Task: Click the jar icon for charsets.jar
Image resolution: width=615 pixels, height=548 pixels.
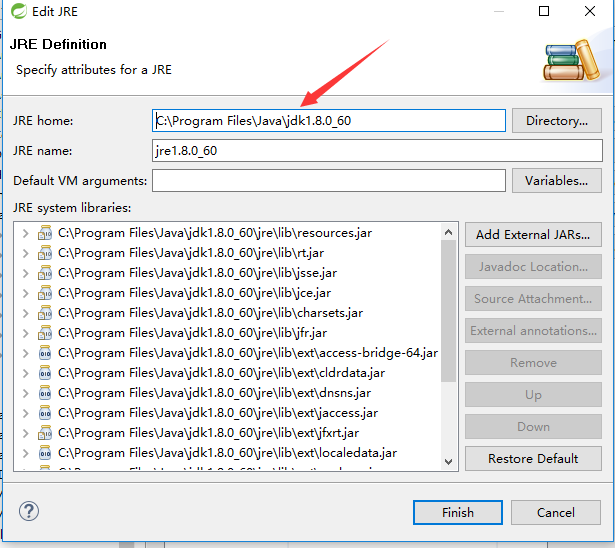Action: tap(45, 313)
